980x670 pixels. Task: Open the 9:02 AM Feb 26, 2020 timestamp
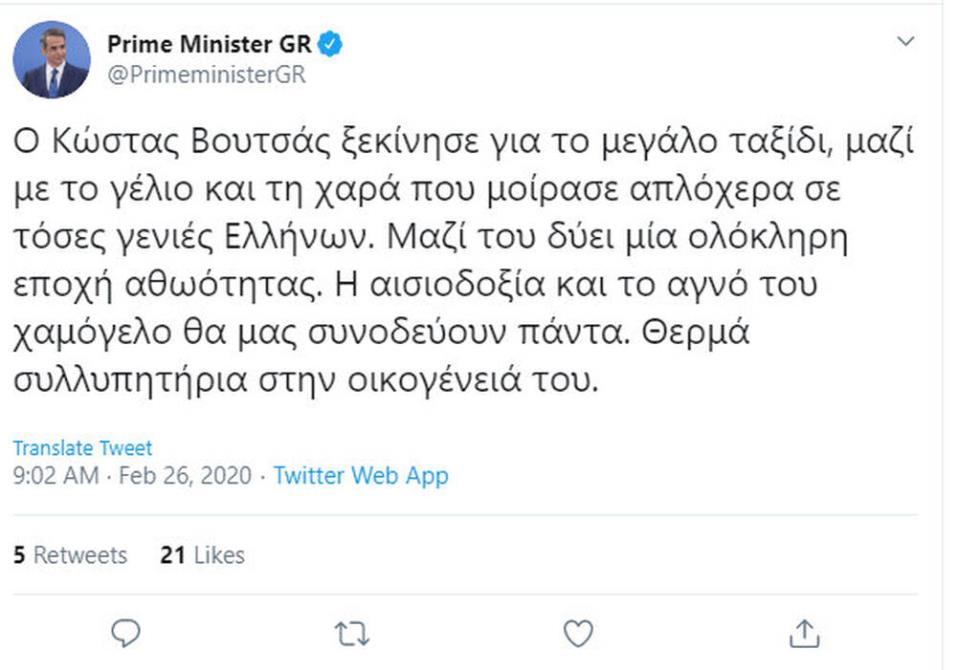[134, 476]
